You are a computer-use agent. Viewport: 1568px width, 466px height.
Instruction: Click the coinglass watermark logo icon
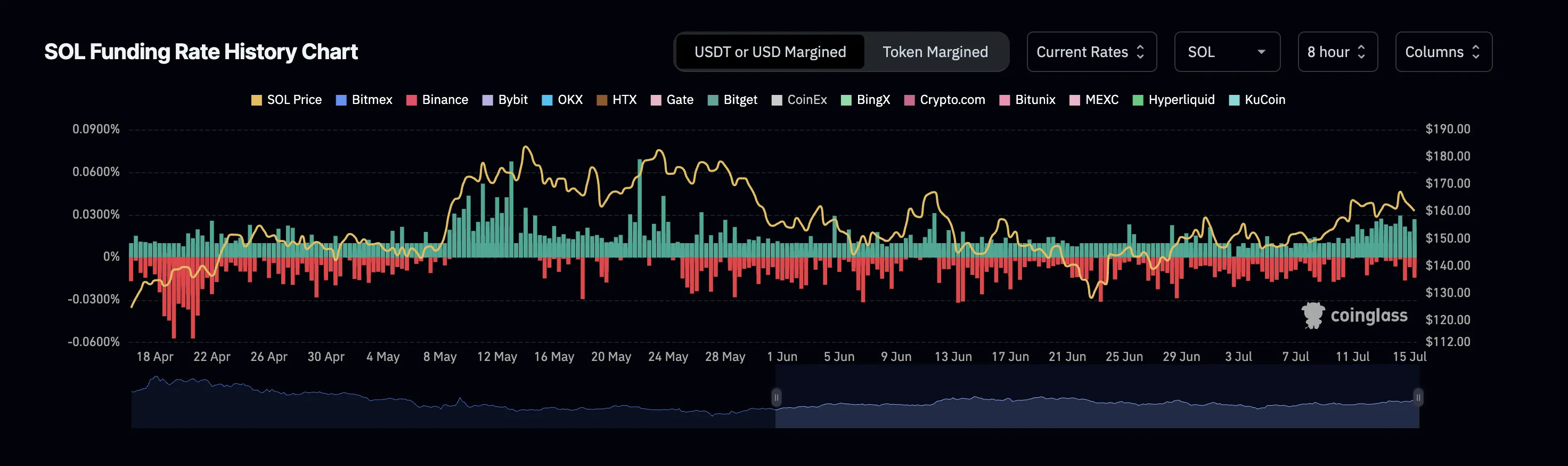pyautogui.click(x=1313, y=315)
